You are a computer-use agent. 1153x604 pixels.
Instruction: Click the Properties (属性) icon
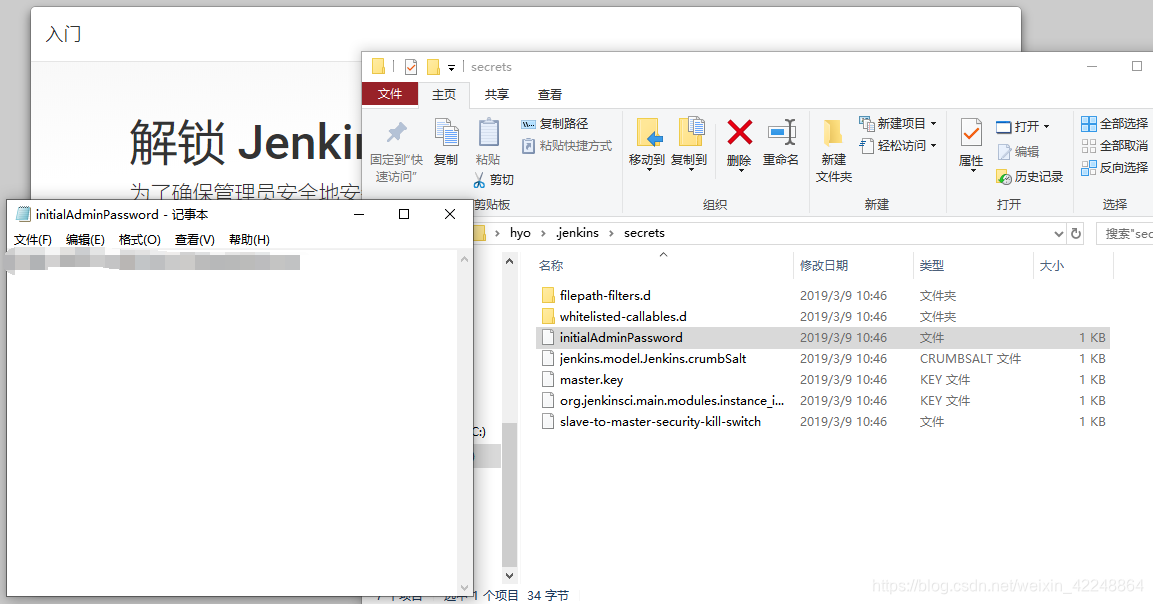[x=971, y=133]
